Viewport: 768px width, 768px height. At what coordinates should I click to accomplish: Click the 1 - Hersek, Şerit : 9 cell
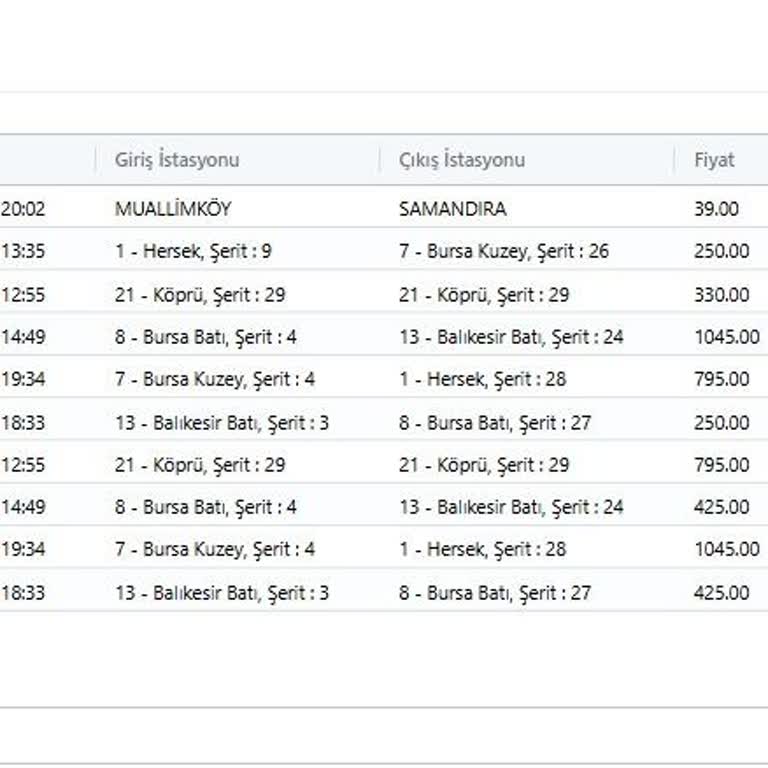193,252
